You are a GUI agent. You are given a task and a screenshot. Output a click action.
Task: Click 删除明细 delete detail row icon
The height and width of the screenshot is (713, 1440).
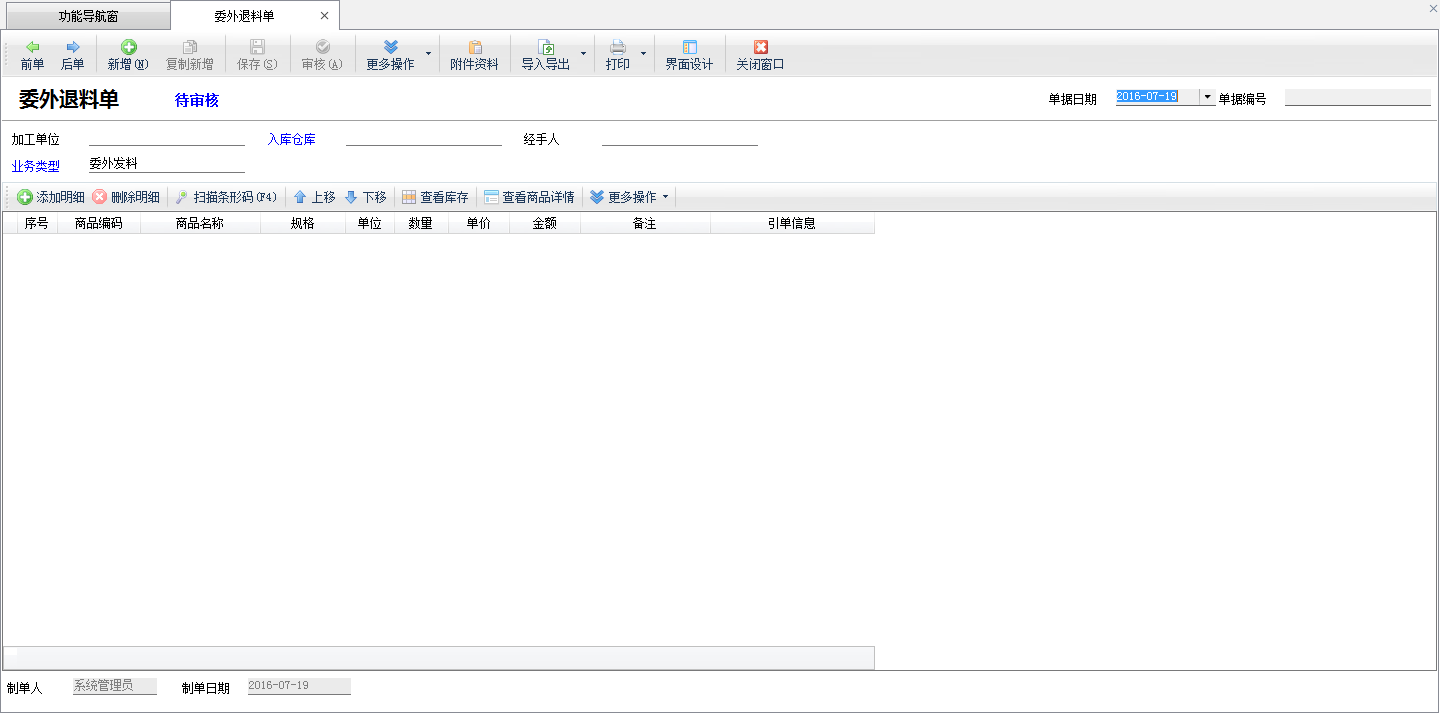pos(100,197)
